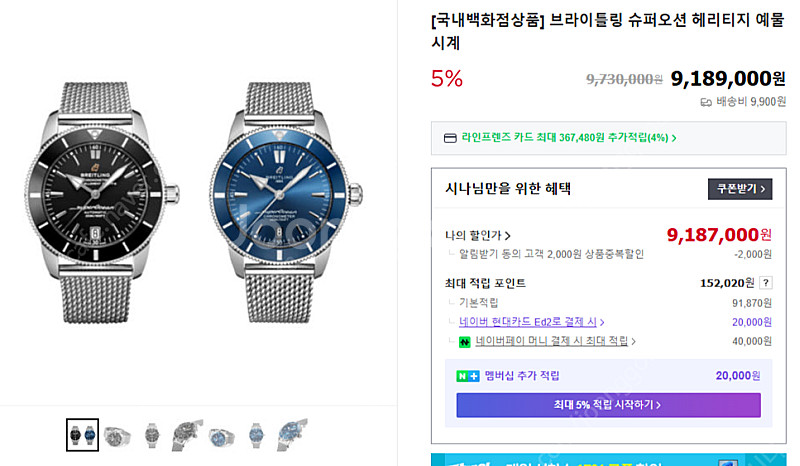Click the 쿠폰받기 button
Viewport: 800px width, 466px height.
pos(739,188)
